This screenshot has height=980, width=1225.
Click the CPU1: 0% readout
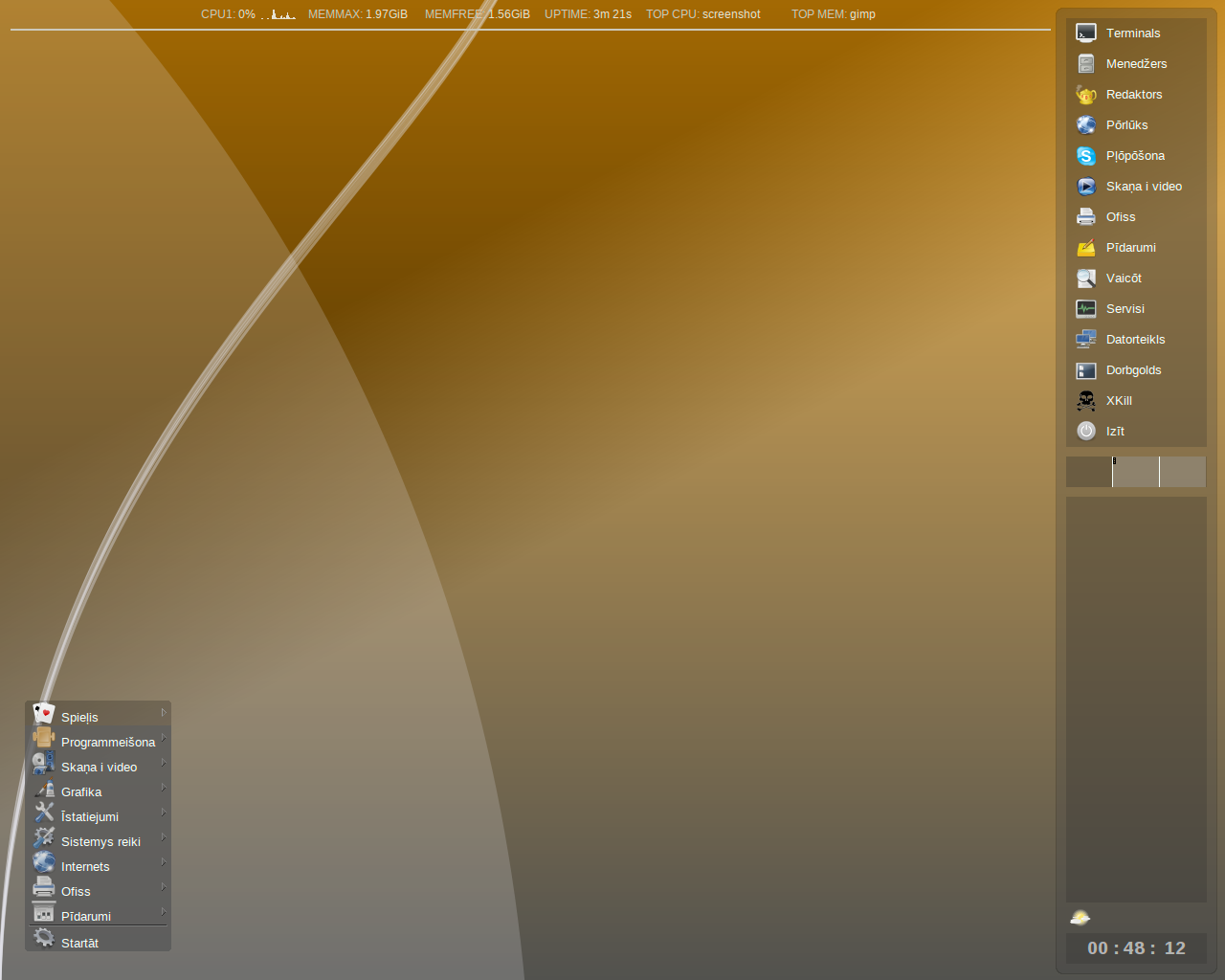tap(228, 14)
